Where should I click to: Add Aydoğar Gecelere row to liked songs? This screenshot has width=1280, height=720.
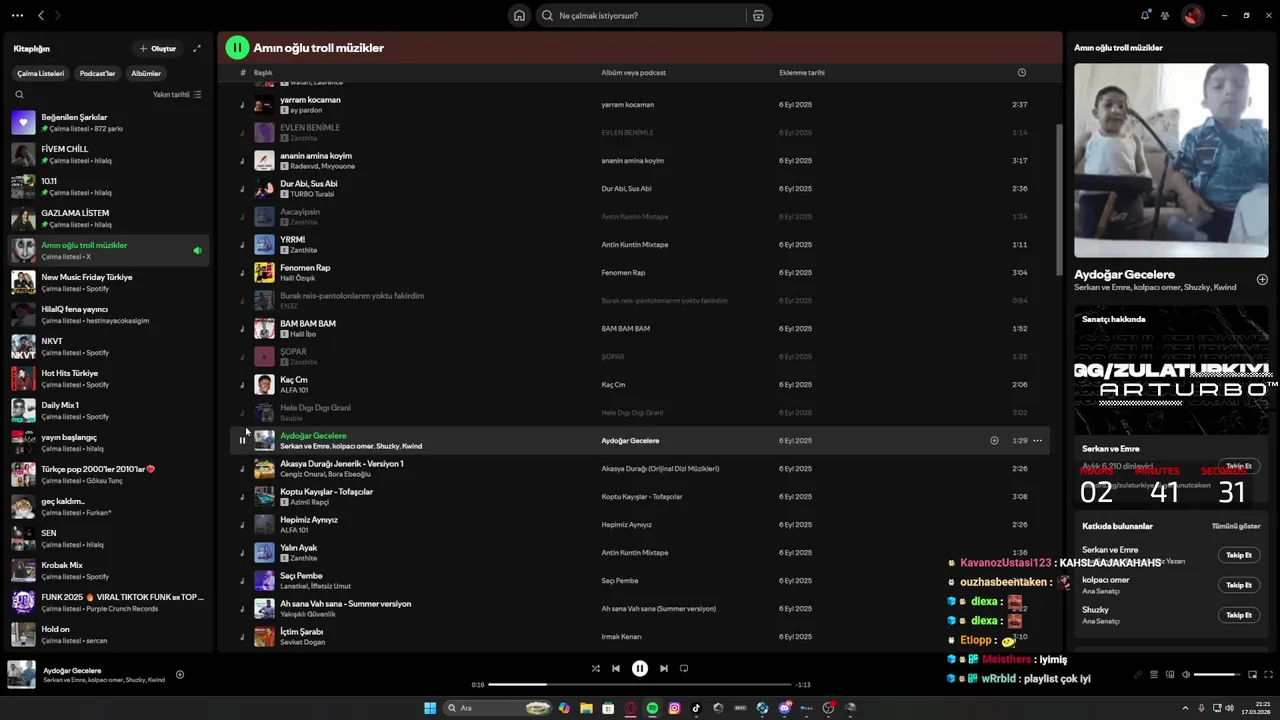click(x=994, y=440)
